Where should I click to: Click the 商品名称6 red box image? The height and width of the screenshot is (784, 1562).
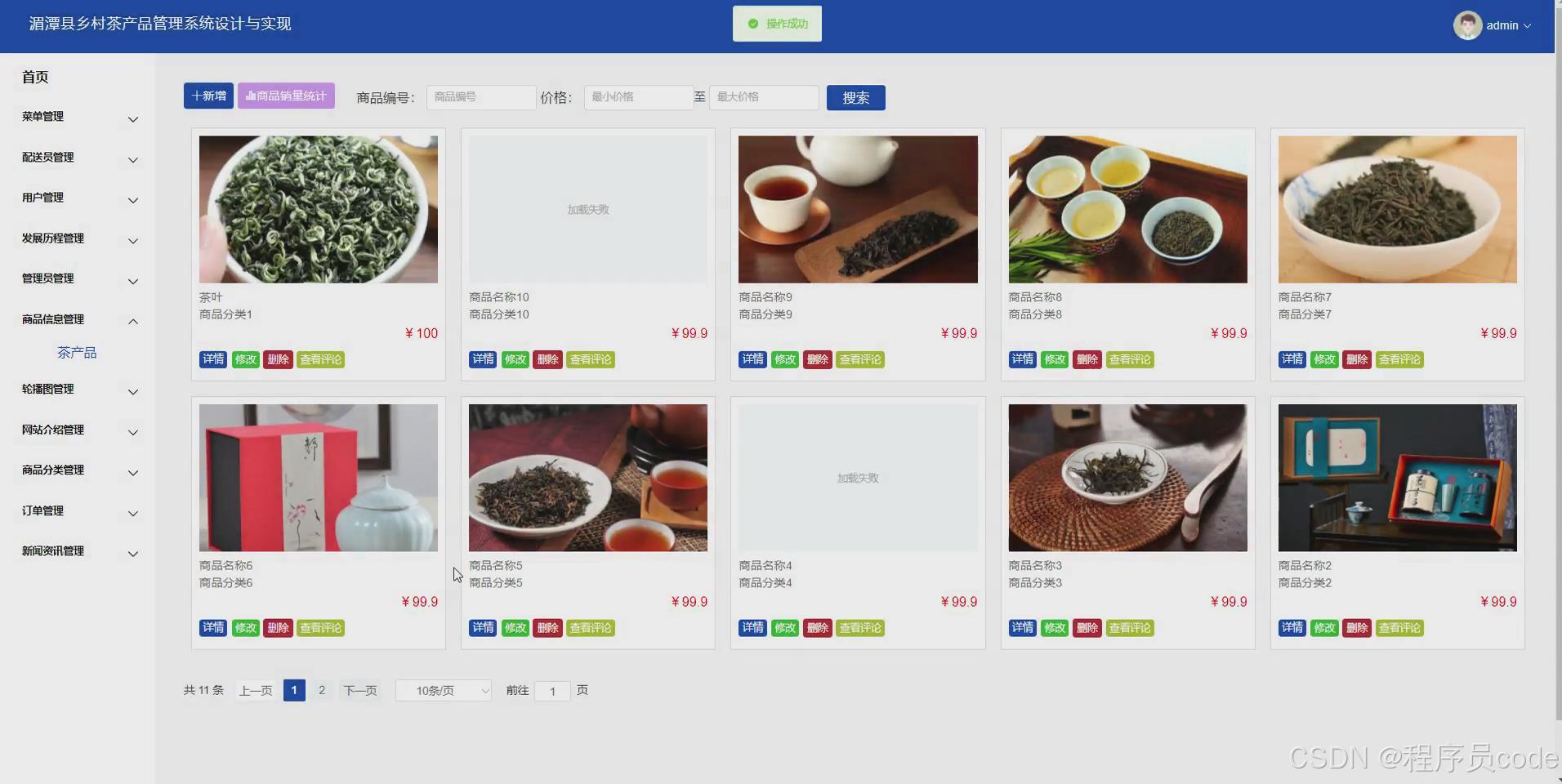point(319,478)
